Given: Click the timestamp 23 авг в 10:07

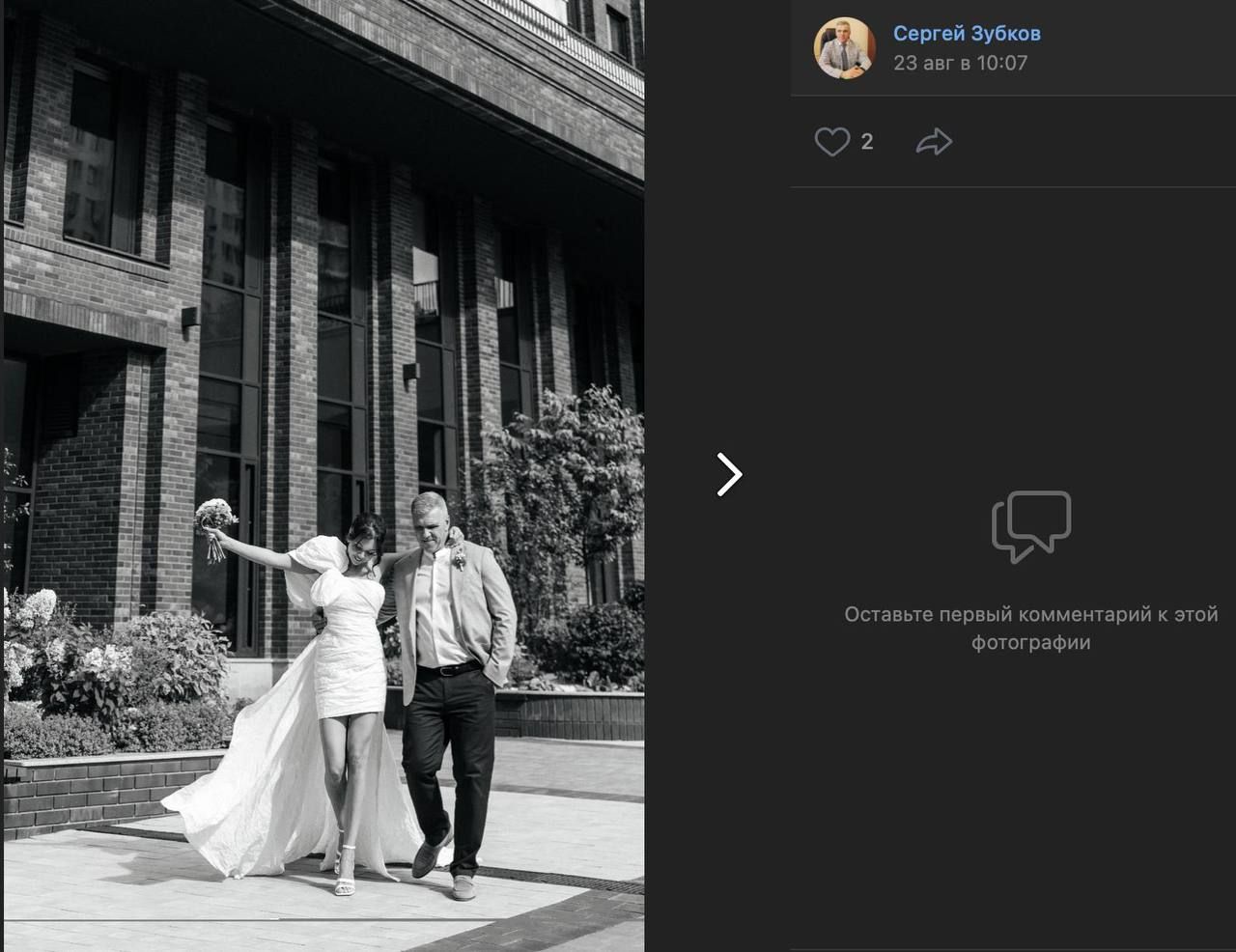Looking at the screenshot, I should [x=960, y=63].
